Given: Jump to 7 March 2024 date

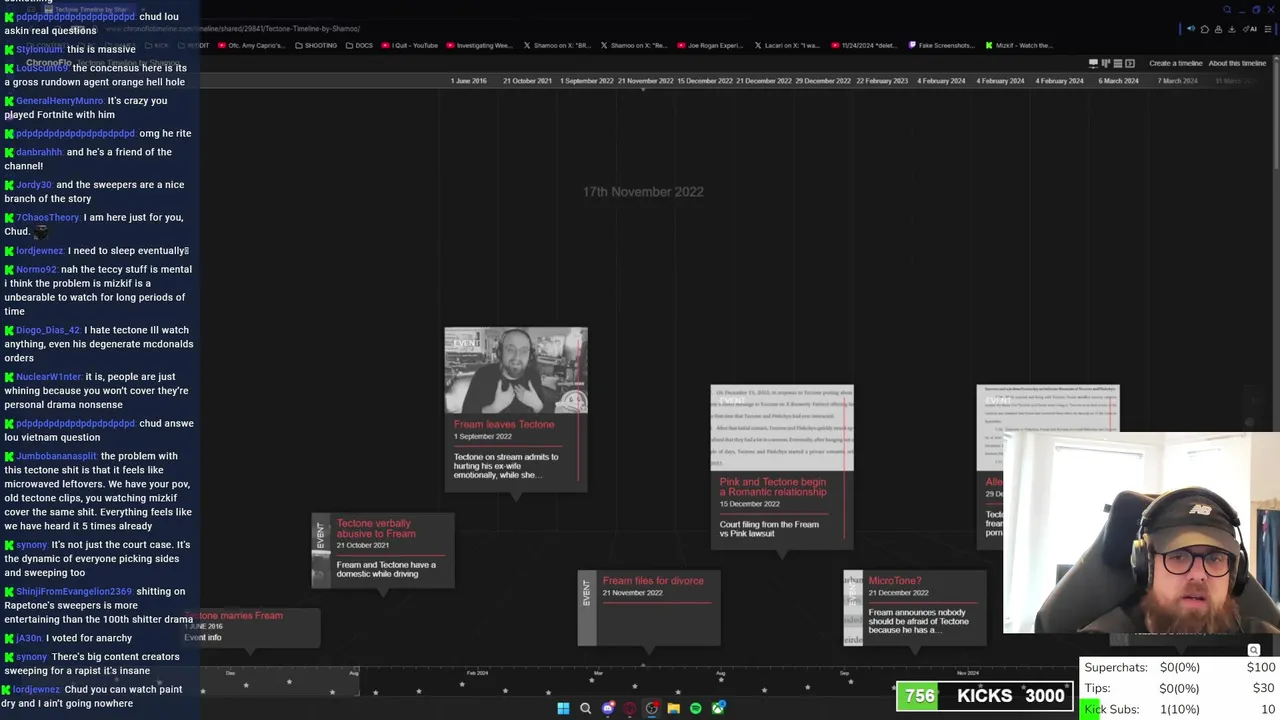Looking at the screenshot, I should point(1177,81).
